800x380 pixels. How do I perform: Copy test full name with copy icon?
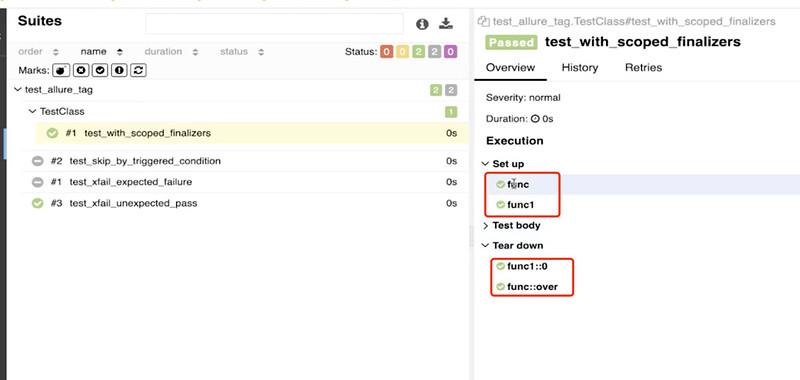[x=483, y=21]
